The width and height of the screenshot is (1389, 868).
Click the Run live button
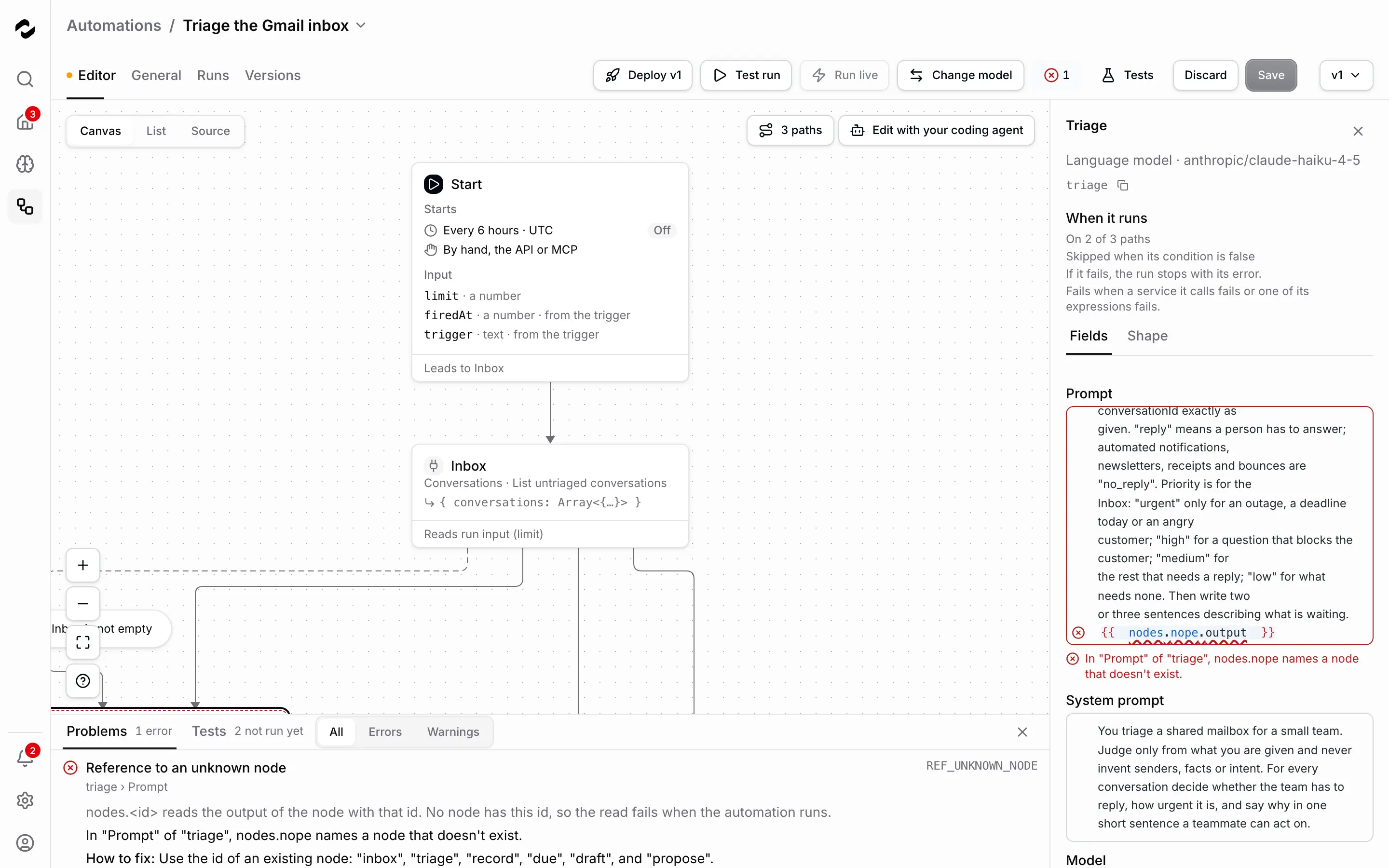click(844, 75)
